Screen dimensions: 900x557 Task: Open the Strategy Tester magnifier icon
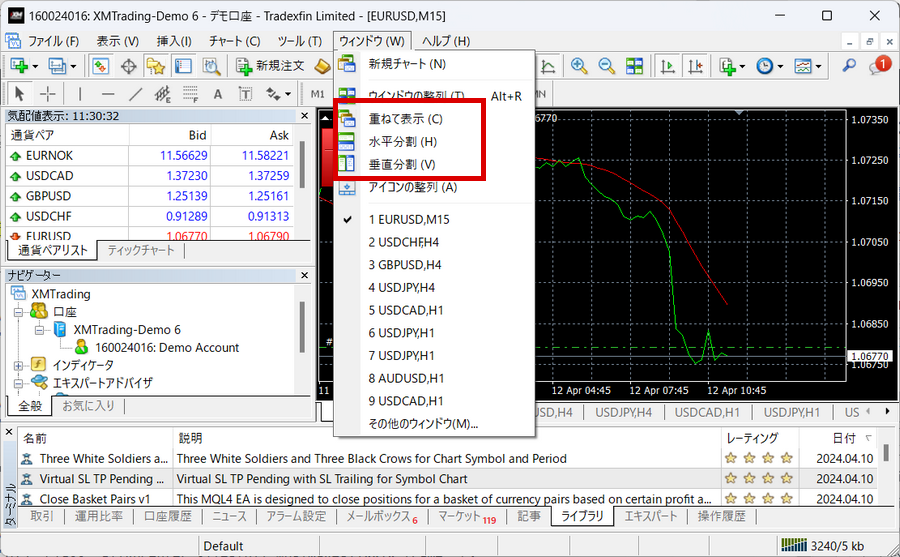pyautogui.click(x=211, y=66)
